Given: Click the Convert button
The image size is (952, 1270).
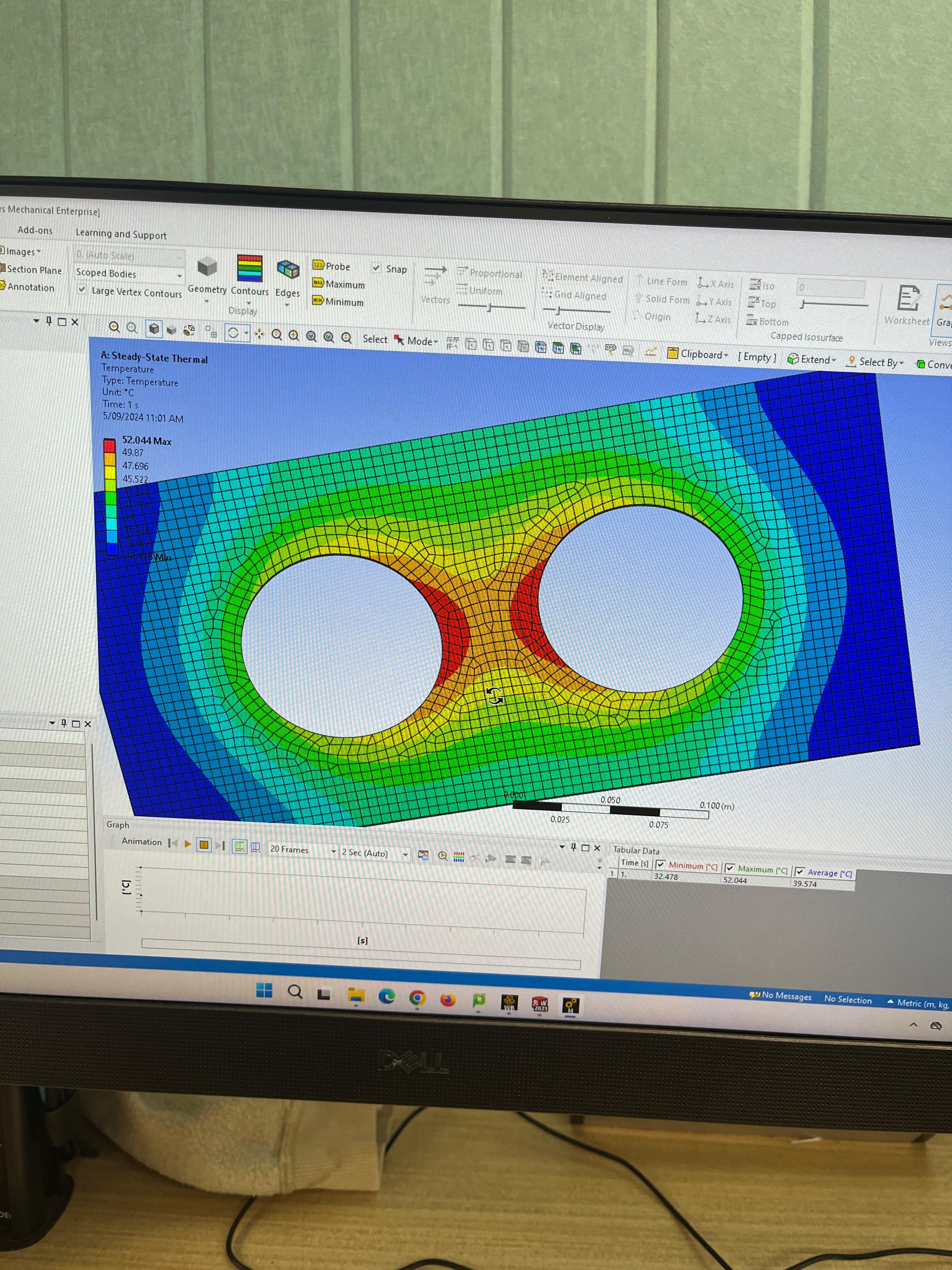Looking at the screenshot, I should (934, 364).
